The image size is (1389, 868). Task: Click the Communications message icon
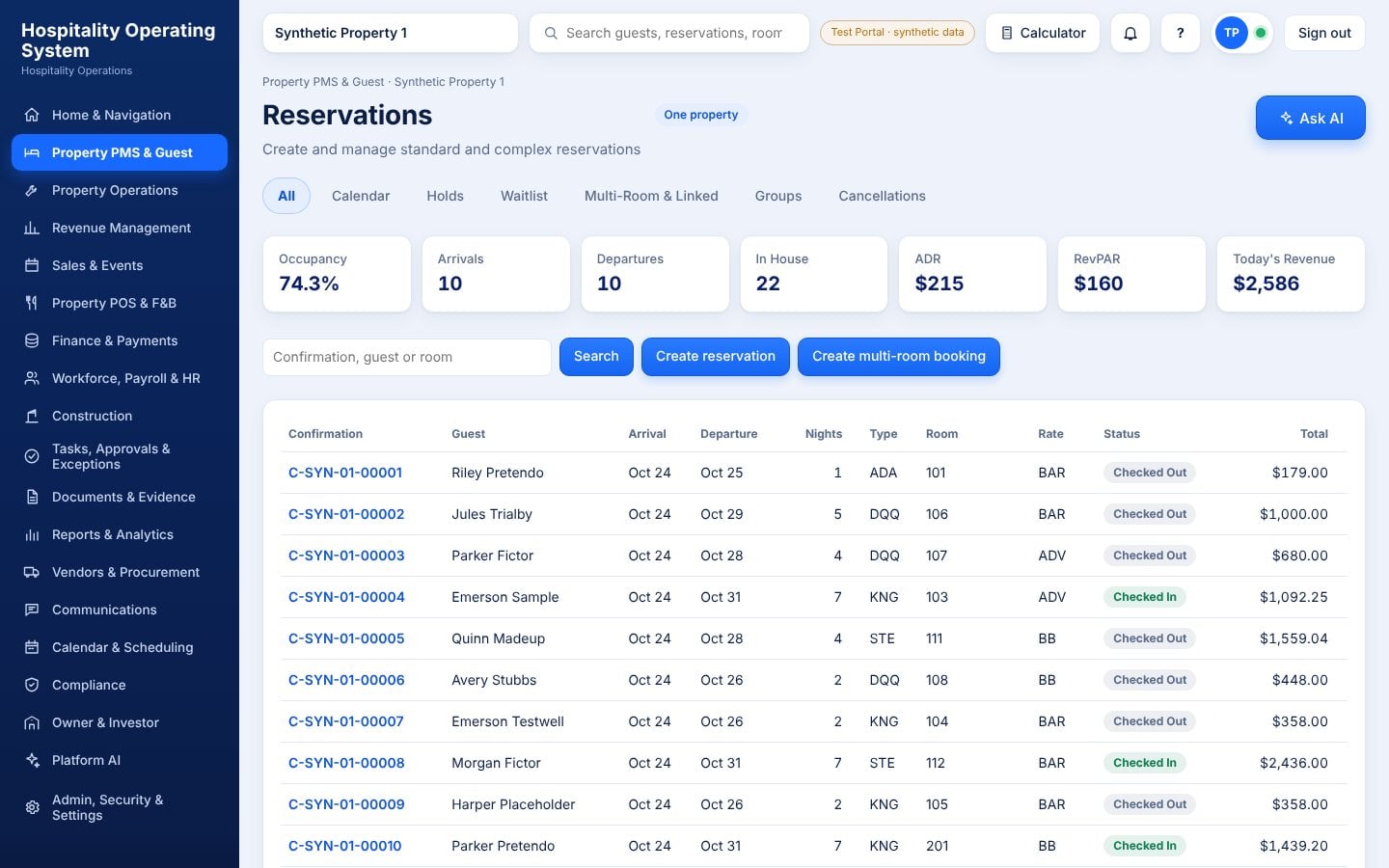click(x=32, y=610)
